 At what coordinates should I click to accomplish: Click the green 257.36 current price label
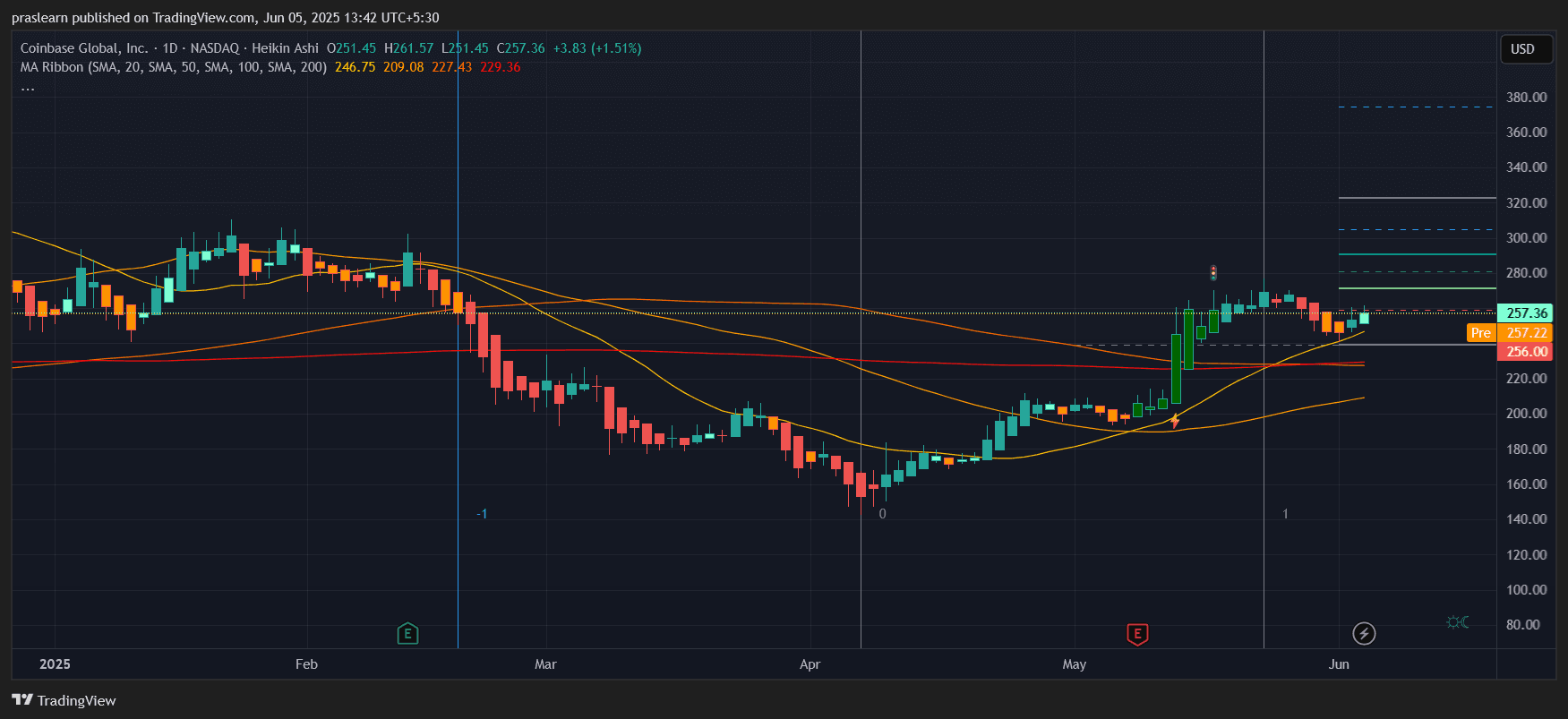1525,312
